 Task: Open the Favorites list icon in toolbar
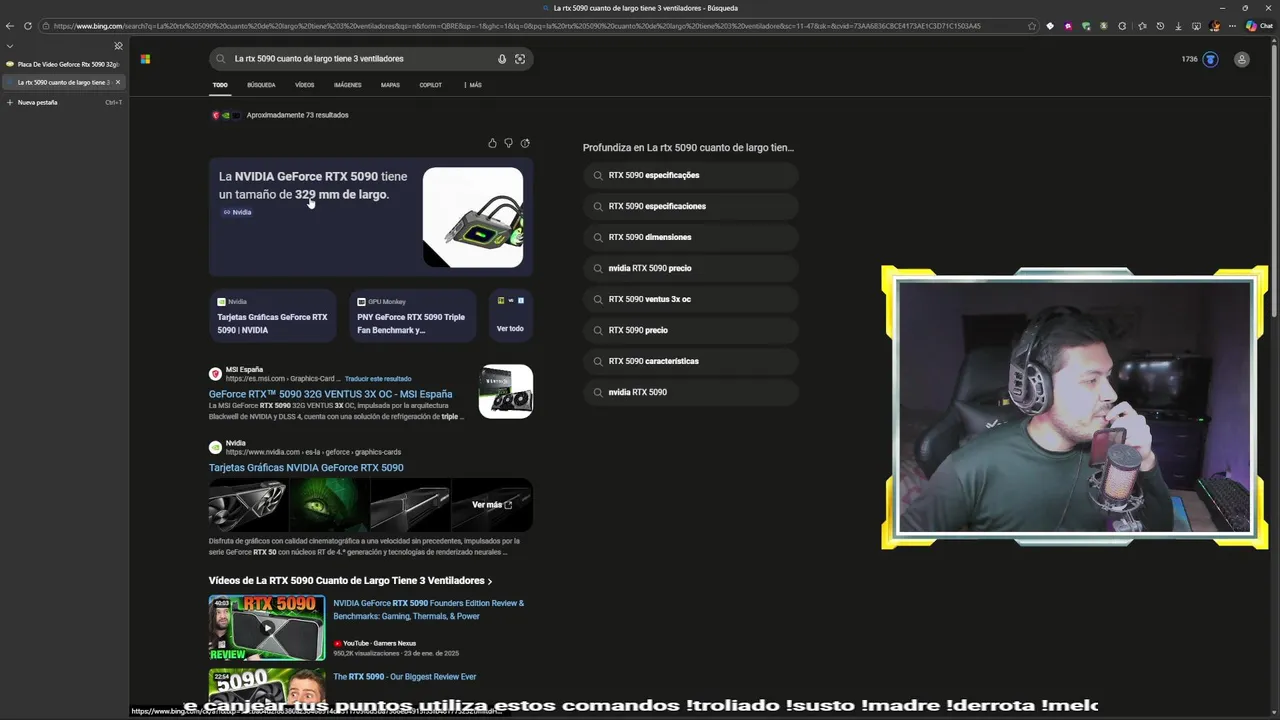(1142, 26)
